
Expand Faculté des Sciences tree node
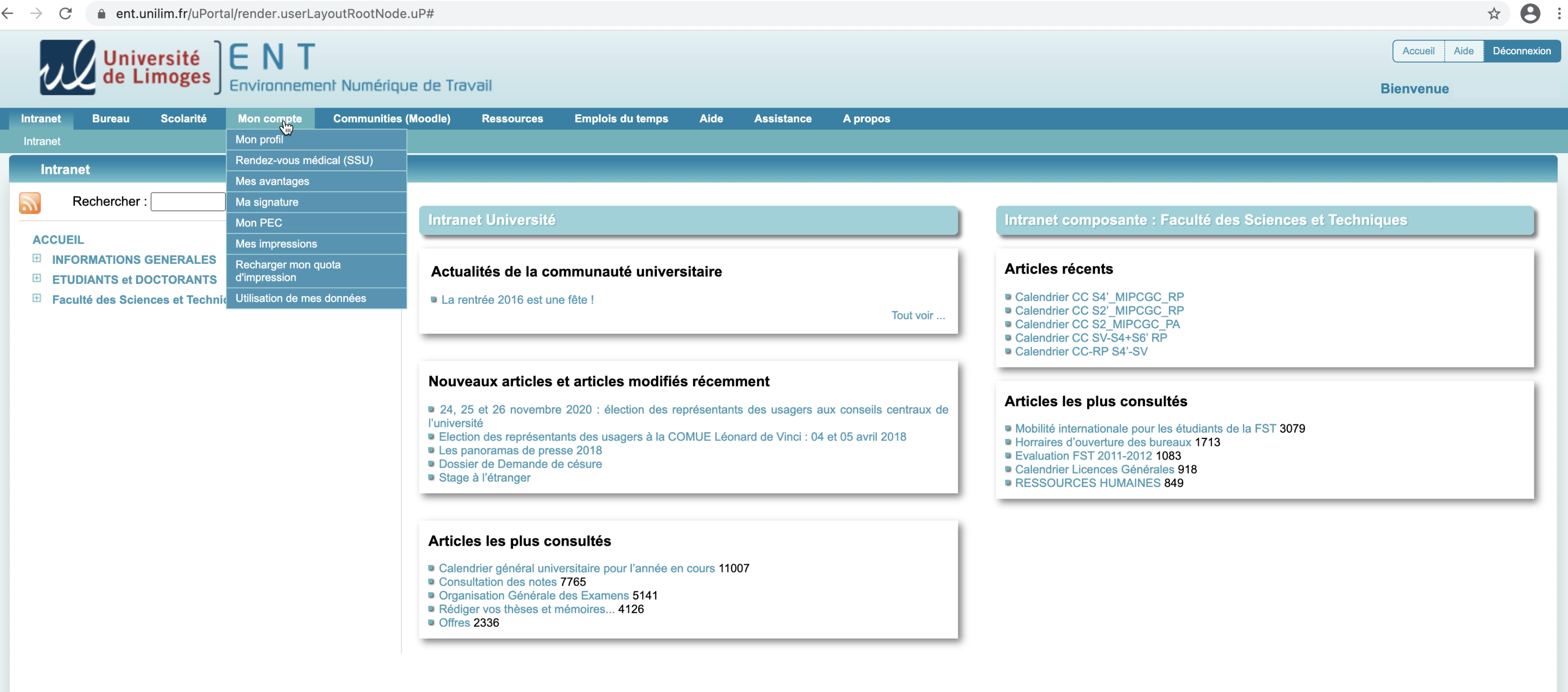pyautogui.click(x=37, y=299)
